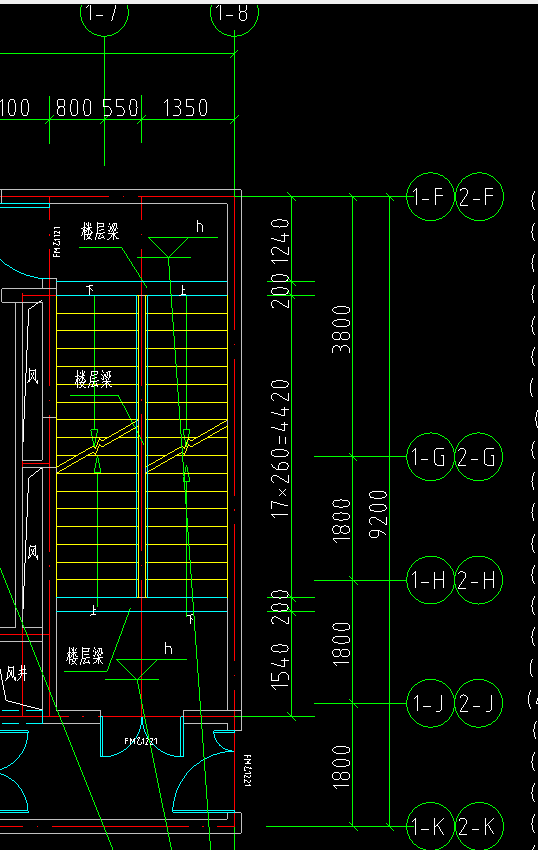
Task: Select the 1800 dimension between 1-J and 1-K
Action: click(x=341, y=767)
